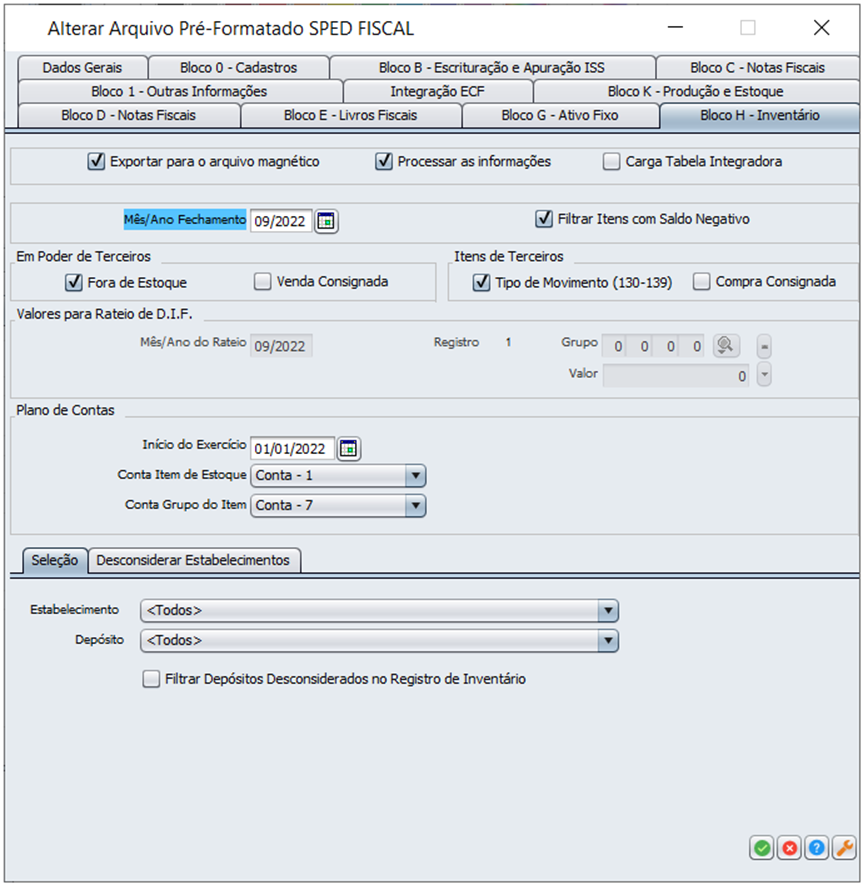Click the Mês/Ano do Rateio field
The width and height of the screenshot is (863, 885).
click(281, 346)
